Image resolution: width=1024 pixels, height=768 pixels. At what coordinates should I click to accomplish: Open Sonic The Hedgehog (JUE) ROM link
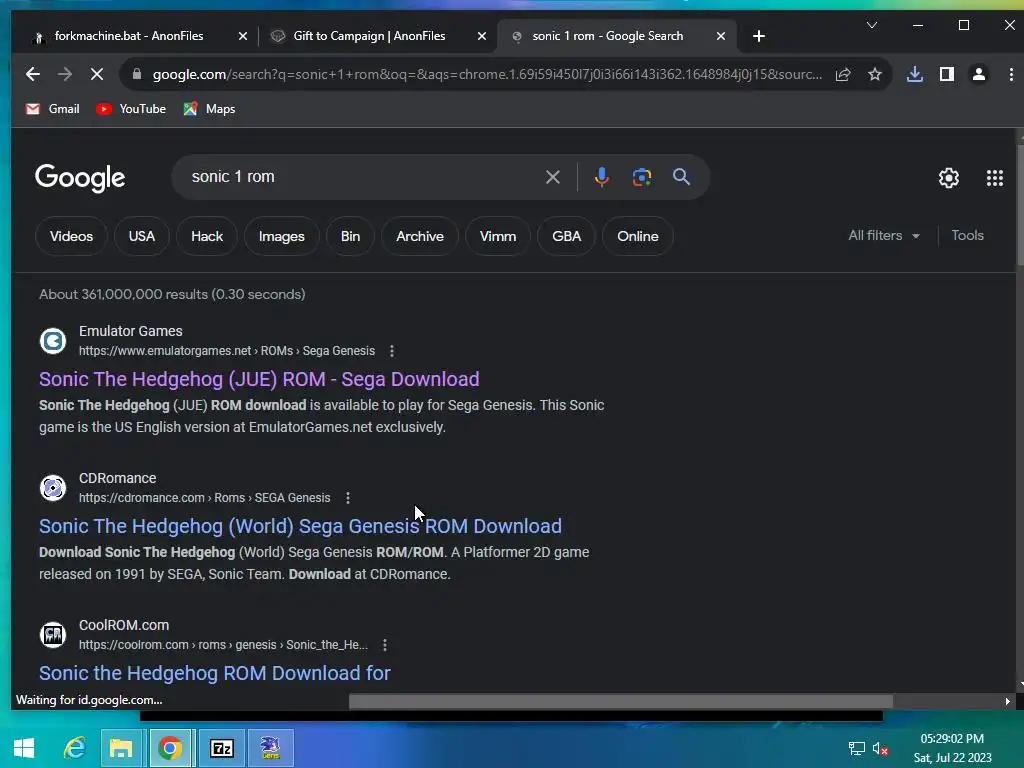(259, 379)
